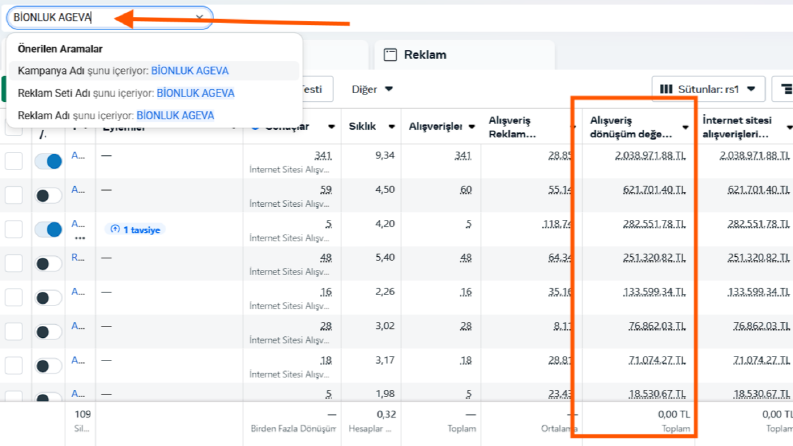Open campaign link in the 341-results row
The image size is (793, 446).
78,156
